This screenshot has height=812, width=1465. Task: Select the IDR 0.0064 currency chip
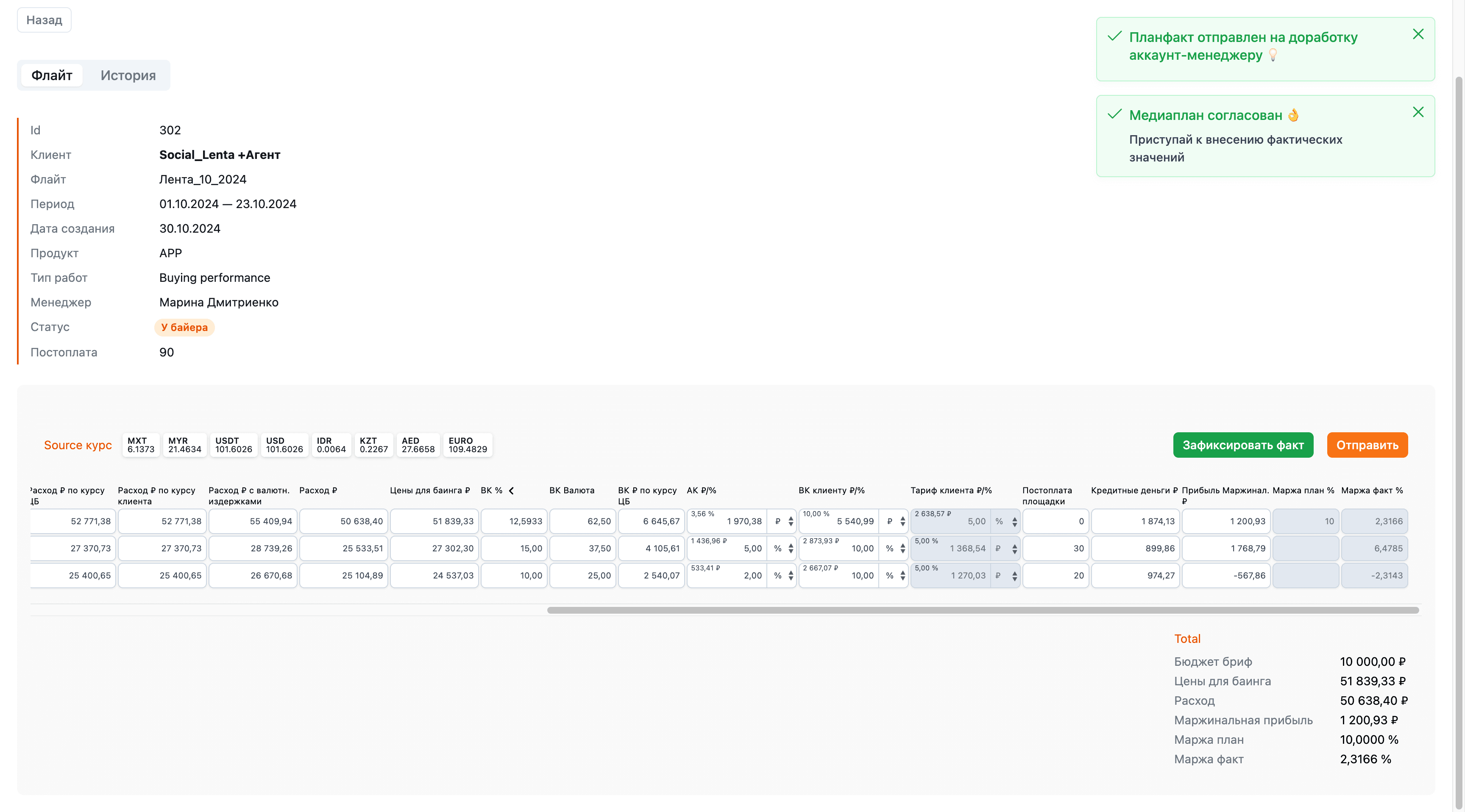coord(331,445)
